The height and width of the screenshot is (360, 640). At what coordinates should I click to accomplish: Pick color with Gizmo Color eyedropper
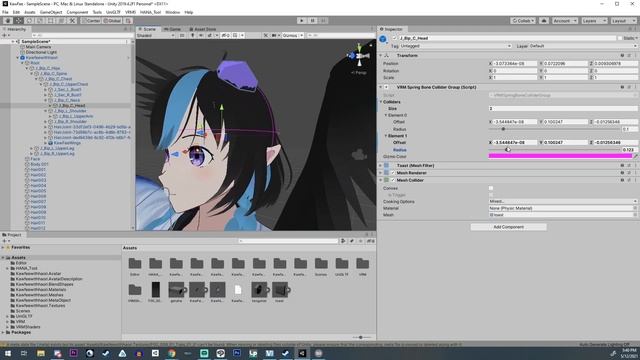pos(635,156)
